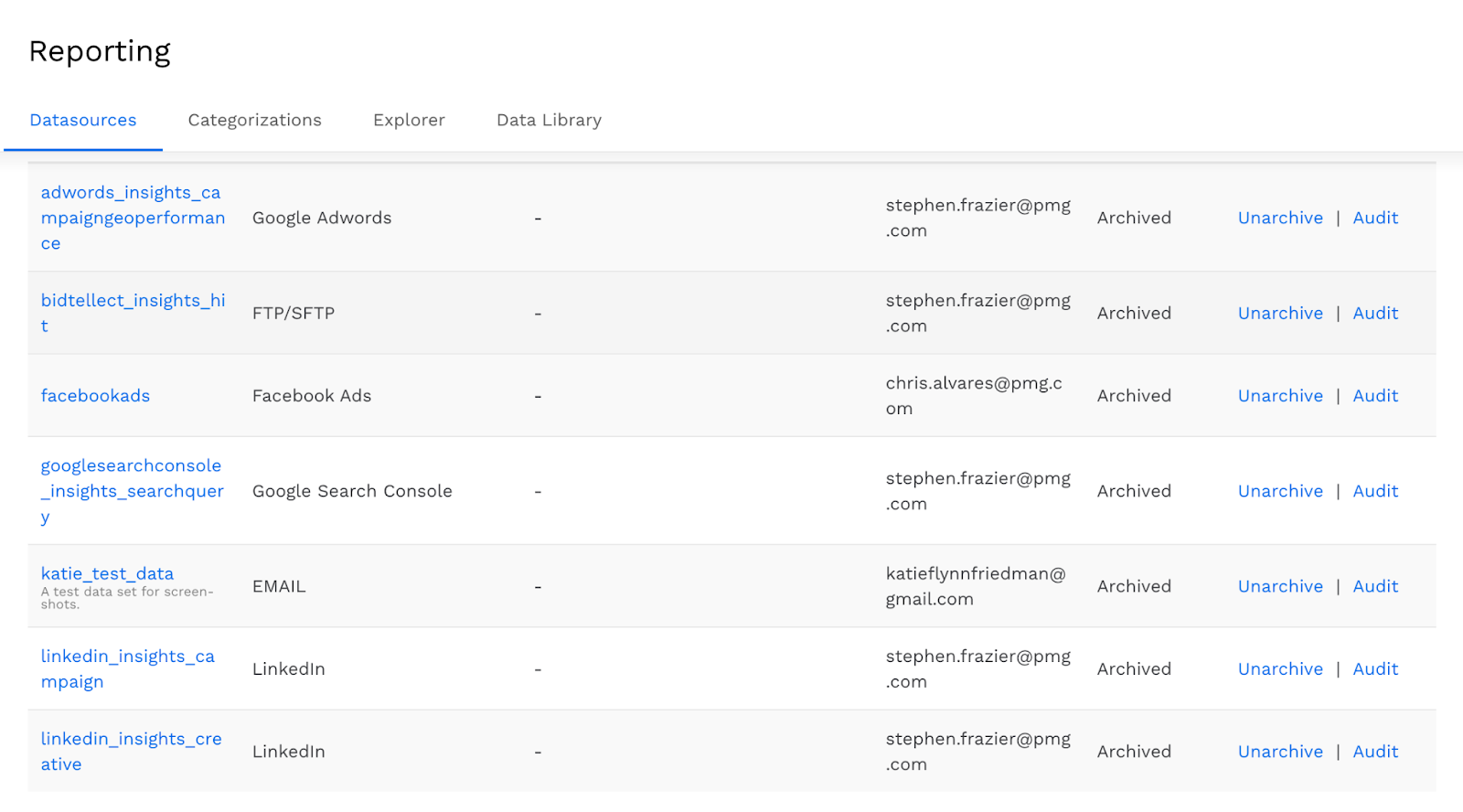Open the bidtellect_insights_hit datasource link
The width and height of the screenshot is (1463, 812).
tap(133, 301)
